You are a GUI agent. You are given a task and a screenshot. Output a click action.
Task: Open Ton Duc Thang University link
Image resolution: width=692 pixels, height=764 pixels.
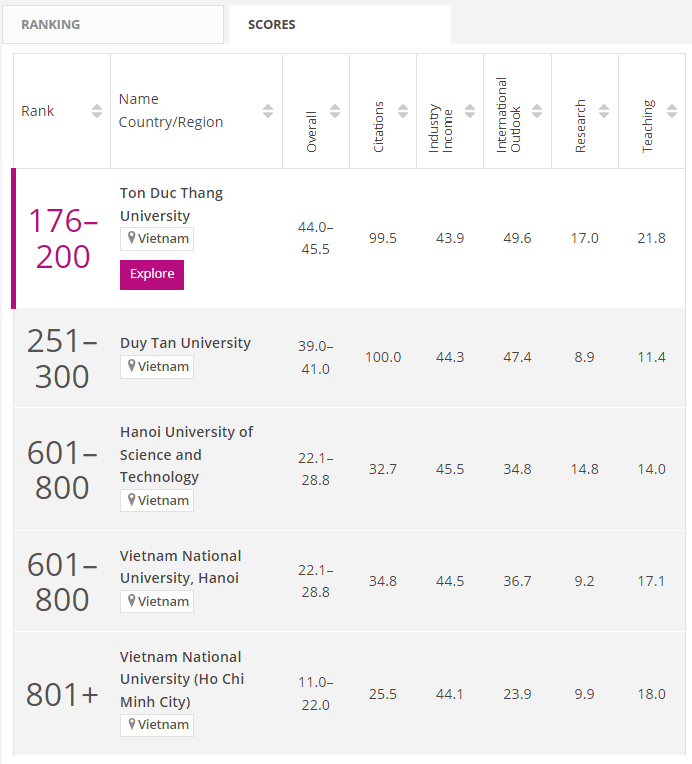(171, 204)
